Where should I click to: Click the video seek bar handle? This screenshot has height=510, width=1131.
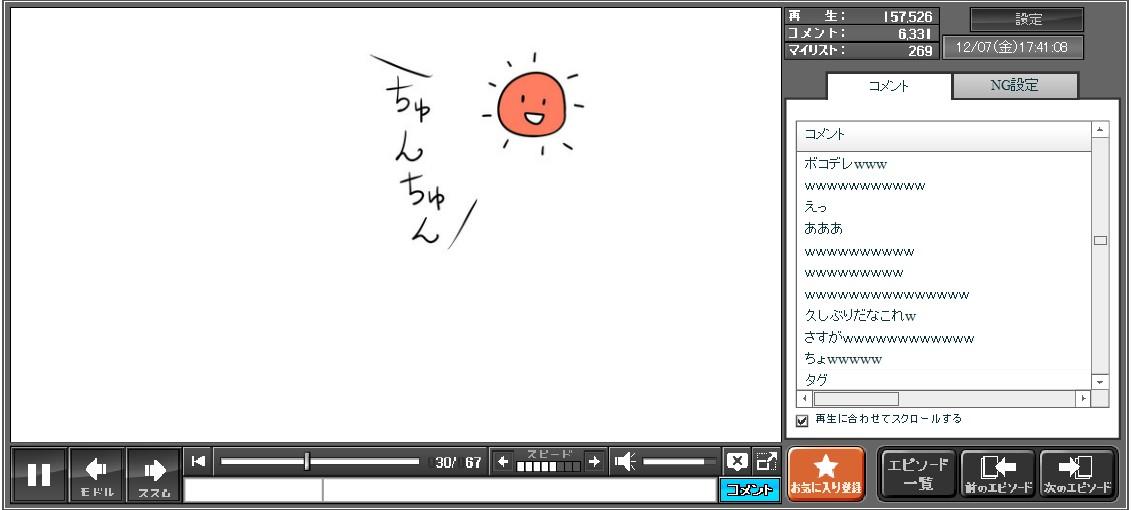[x=307, y=462]
